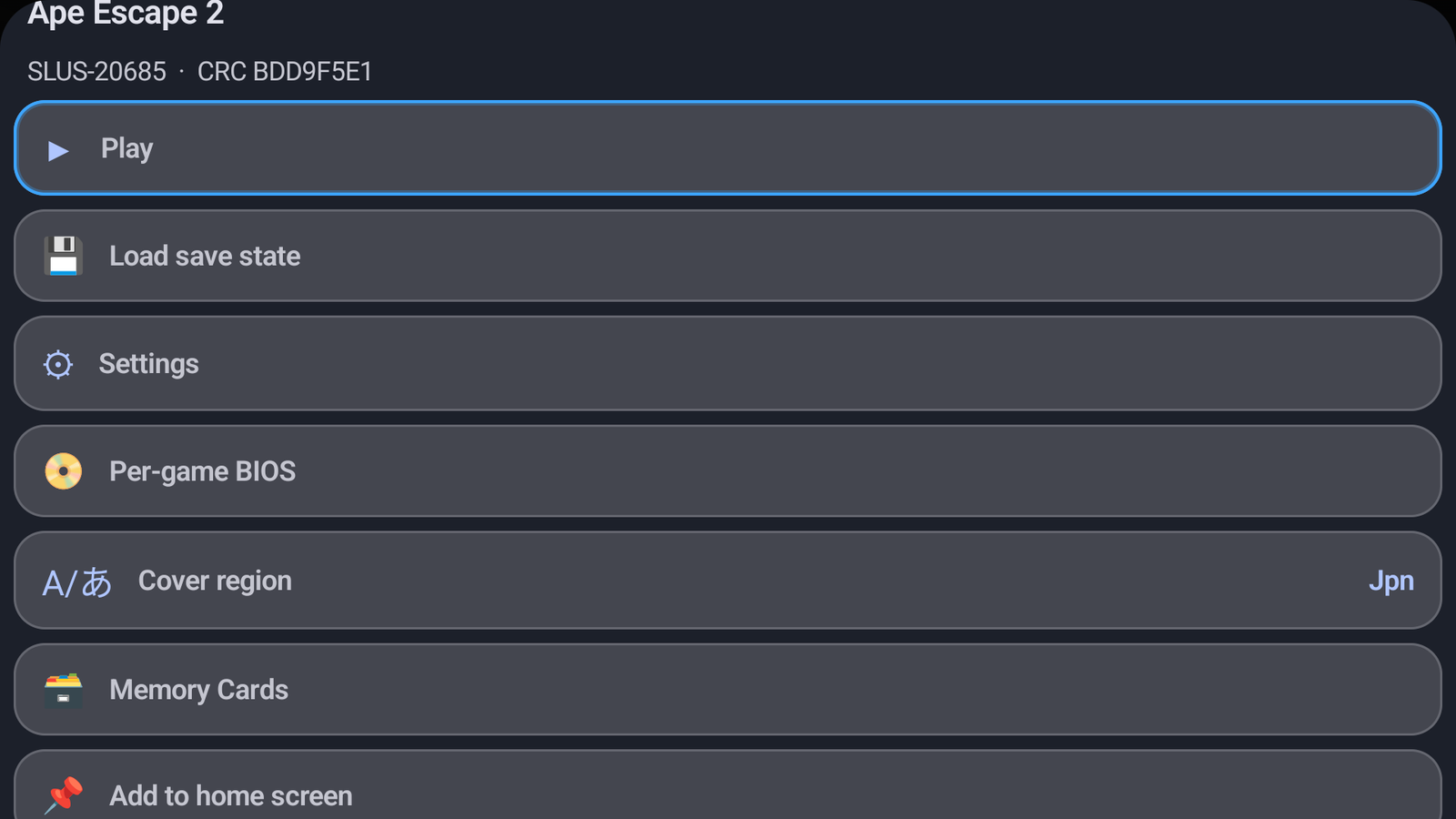Select the Per-game BIOS label

click(202, 471)
